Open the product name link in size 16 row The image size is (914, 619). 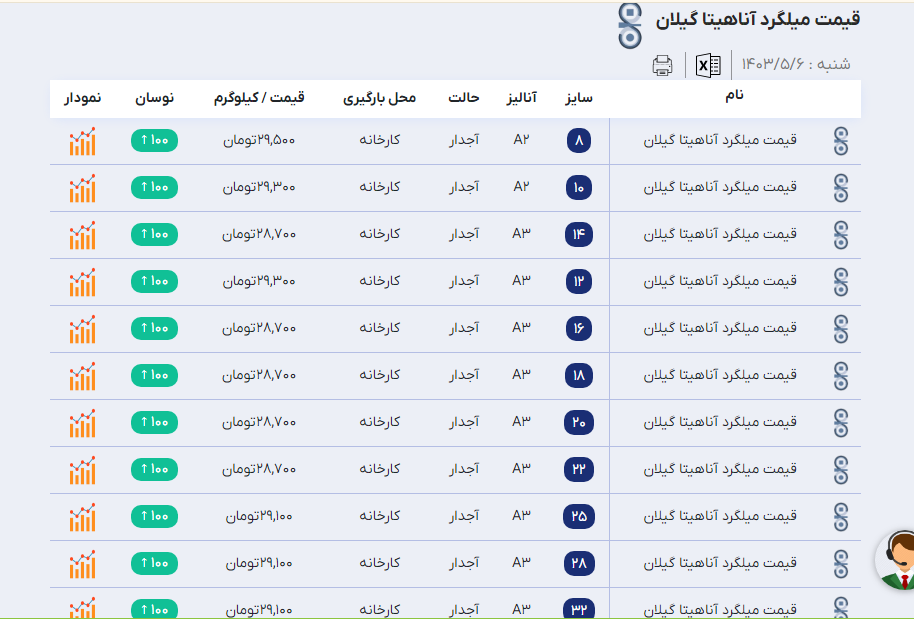[x=720, y=329]
